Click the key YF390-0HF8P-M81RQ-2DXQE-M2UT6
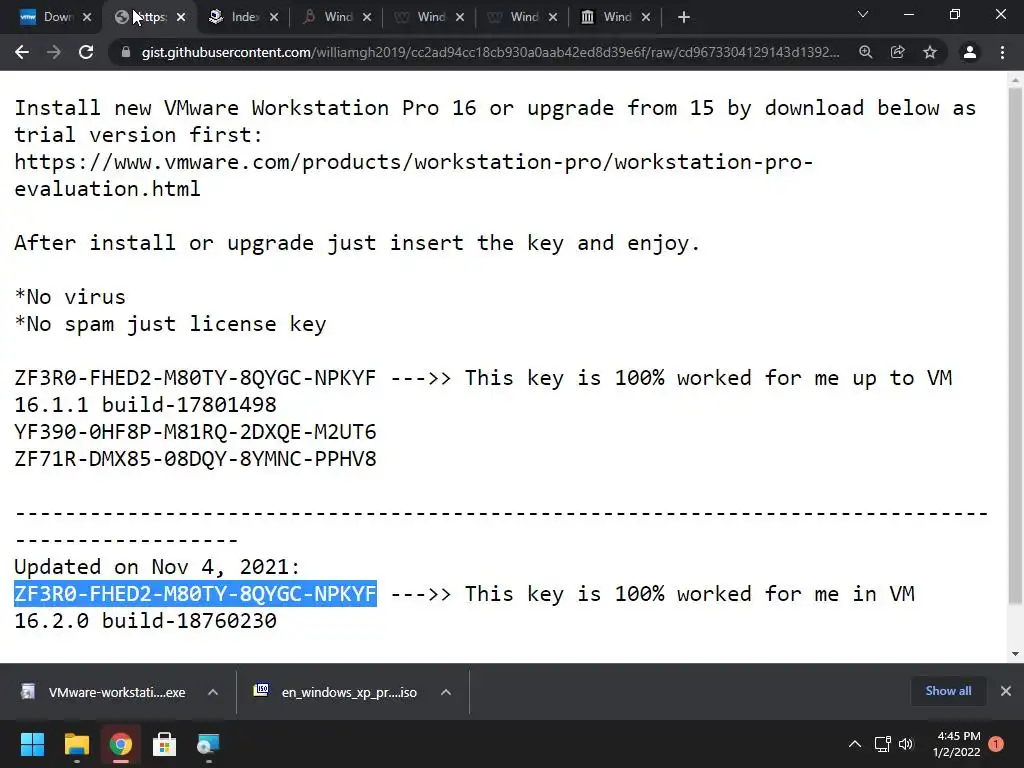 [195, 432]
